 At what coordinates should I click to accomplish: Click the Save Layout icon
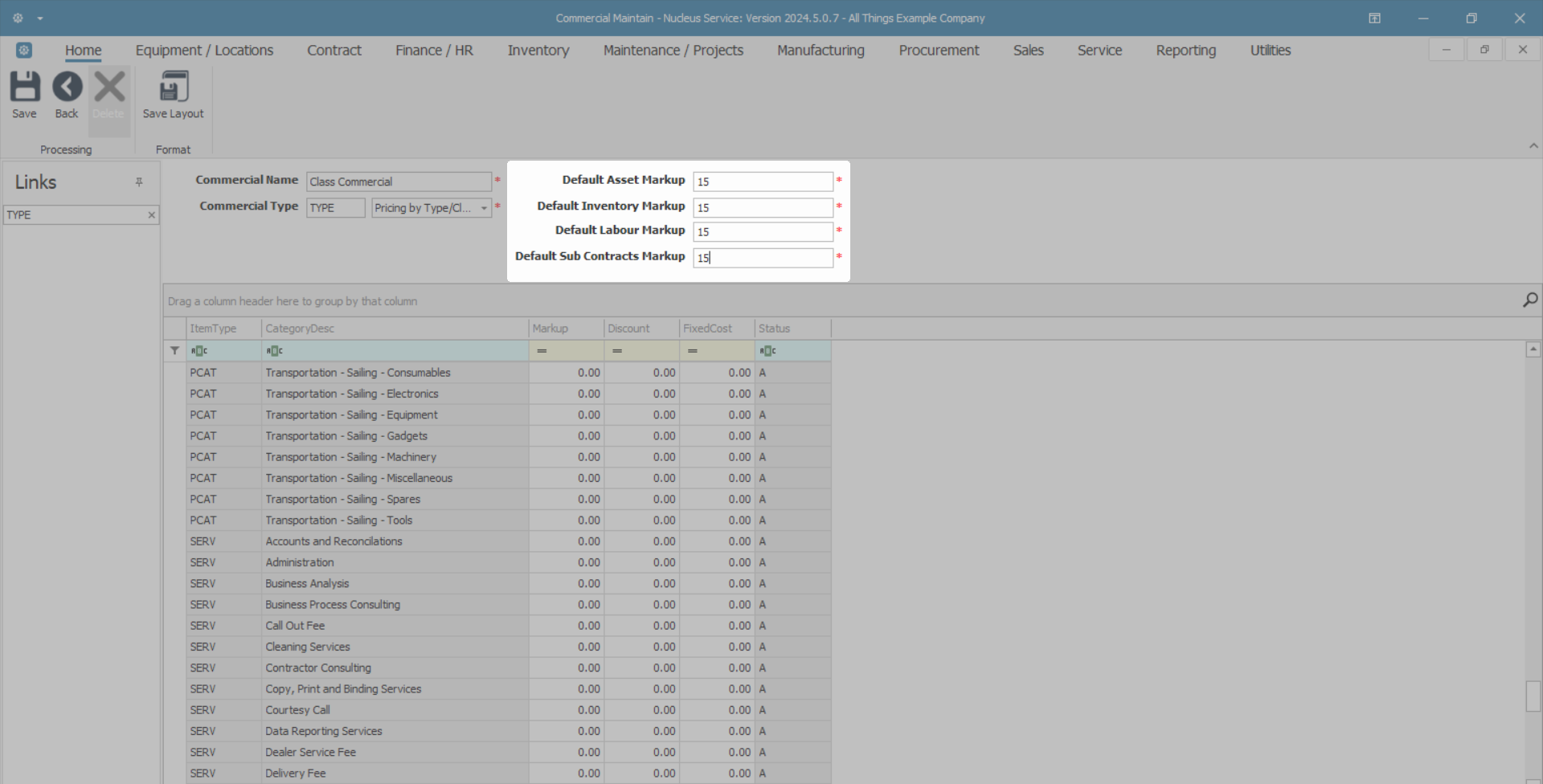tap(173, 88)
